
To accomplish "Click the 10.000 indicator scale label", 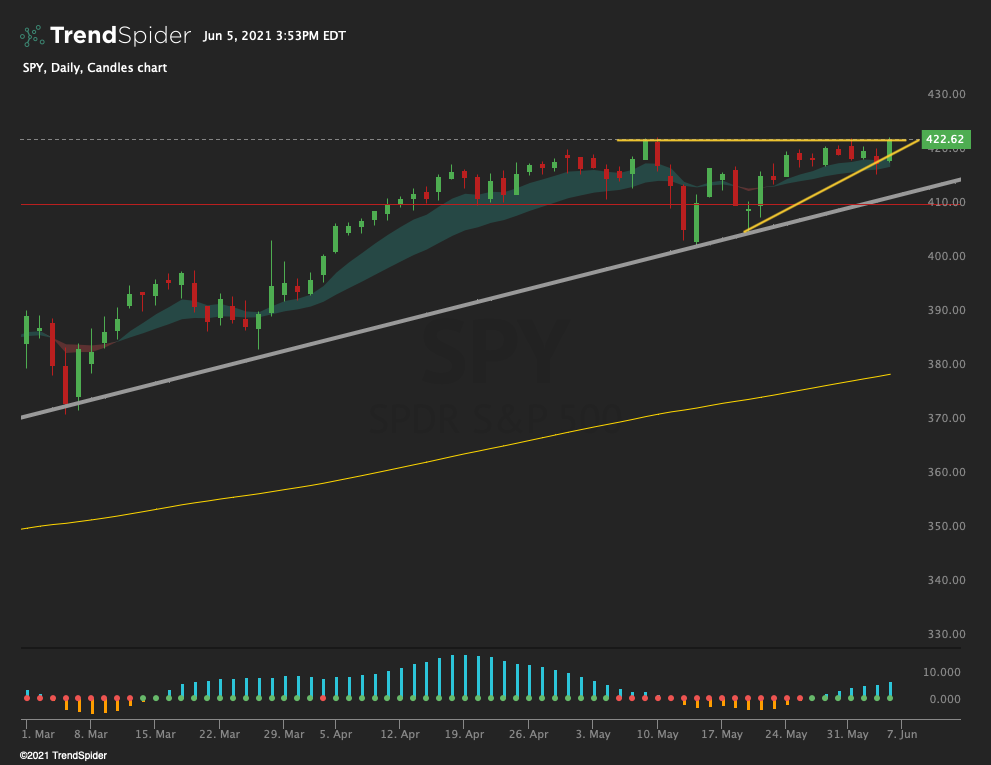I will tap(941, 672).
